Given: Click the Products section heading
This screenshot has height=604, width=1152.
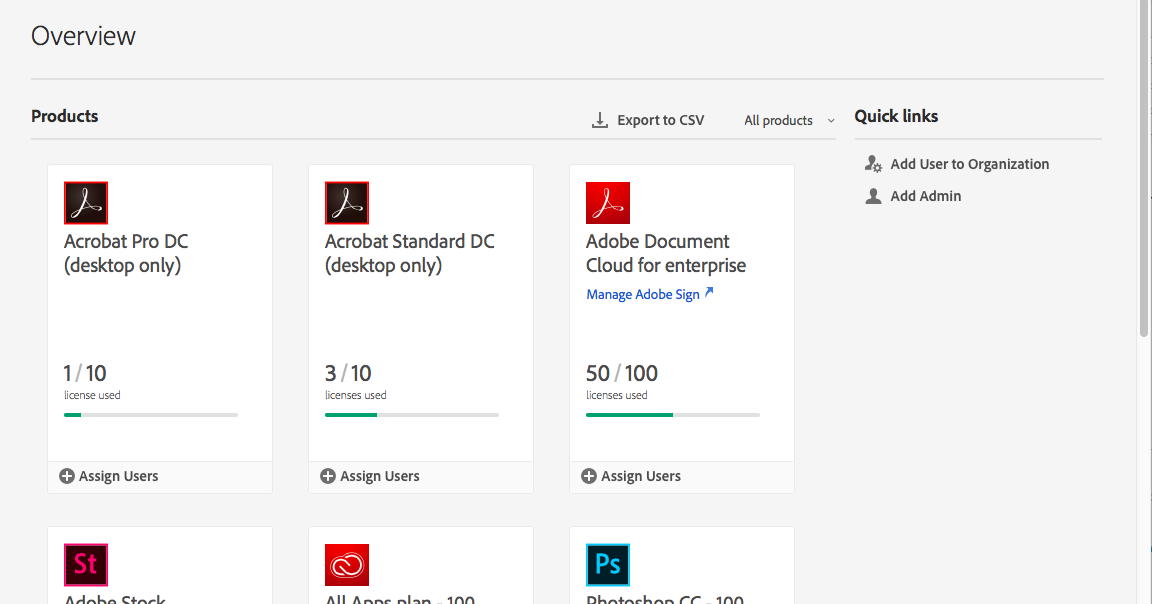Looking at the screenshot, I should (x=65, y=116).
